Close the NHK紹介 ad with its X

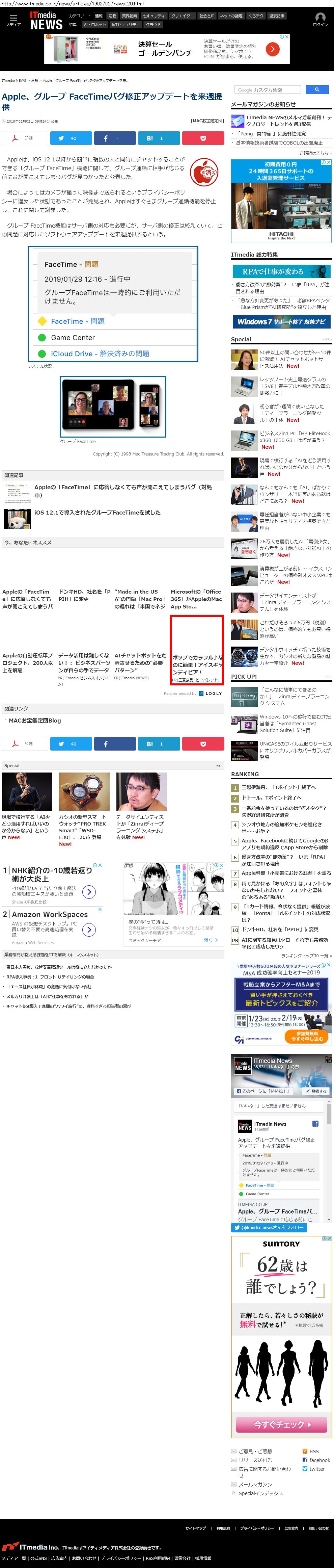coord(101,865)
